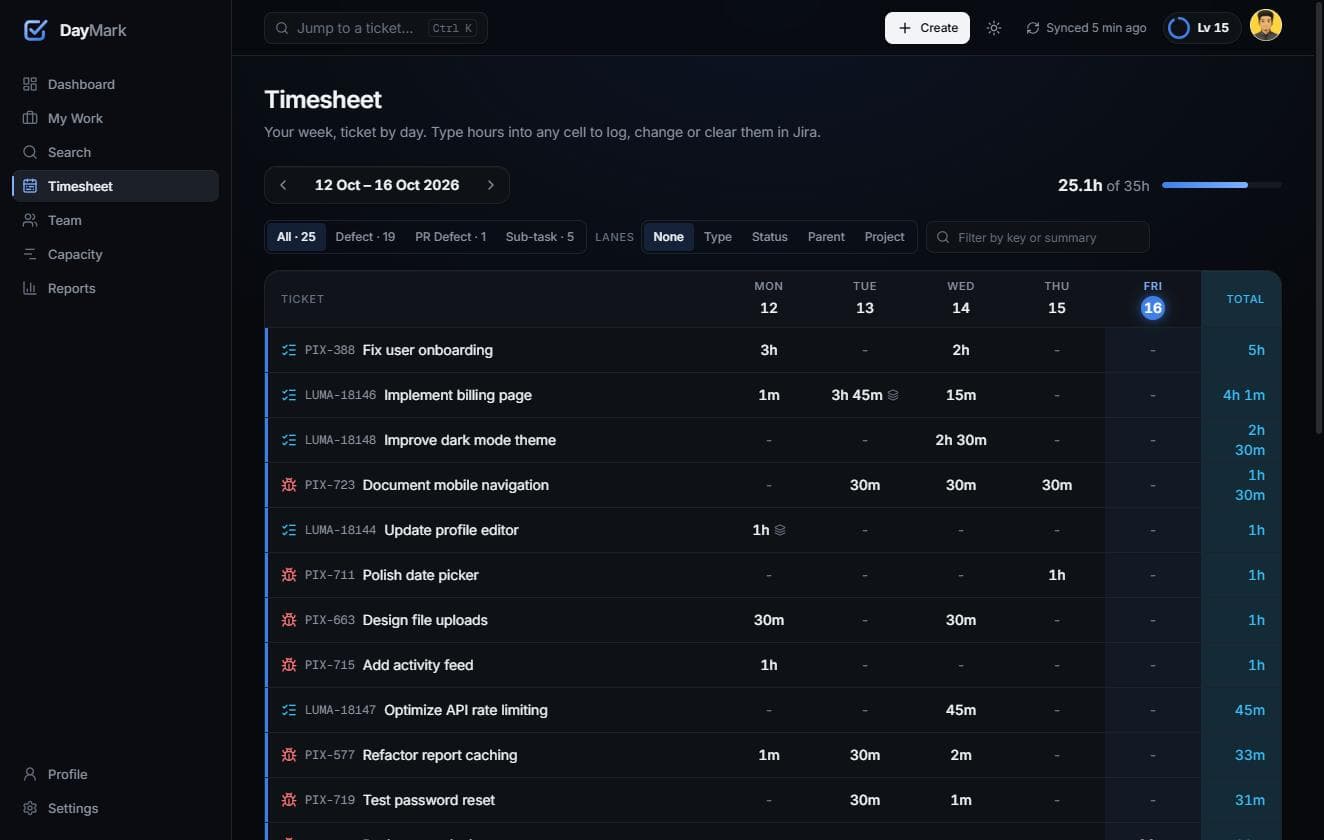
Task: Open Dashboard from sidebar
Action: [115, 84]
